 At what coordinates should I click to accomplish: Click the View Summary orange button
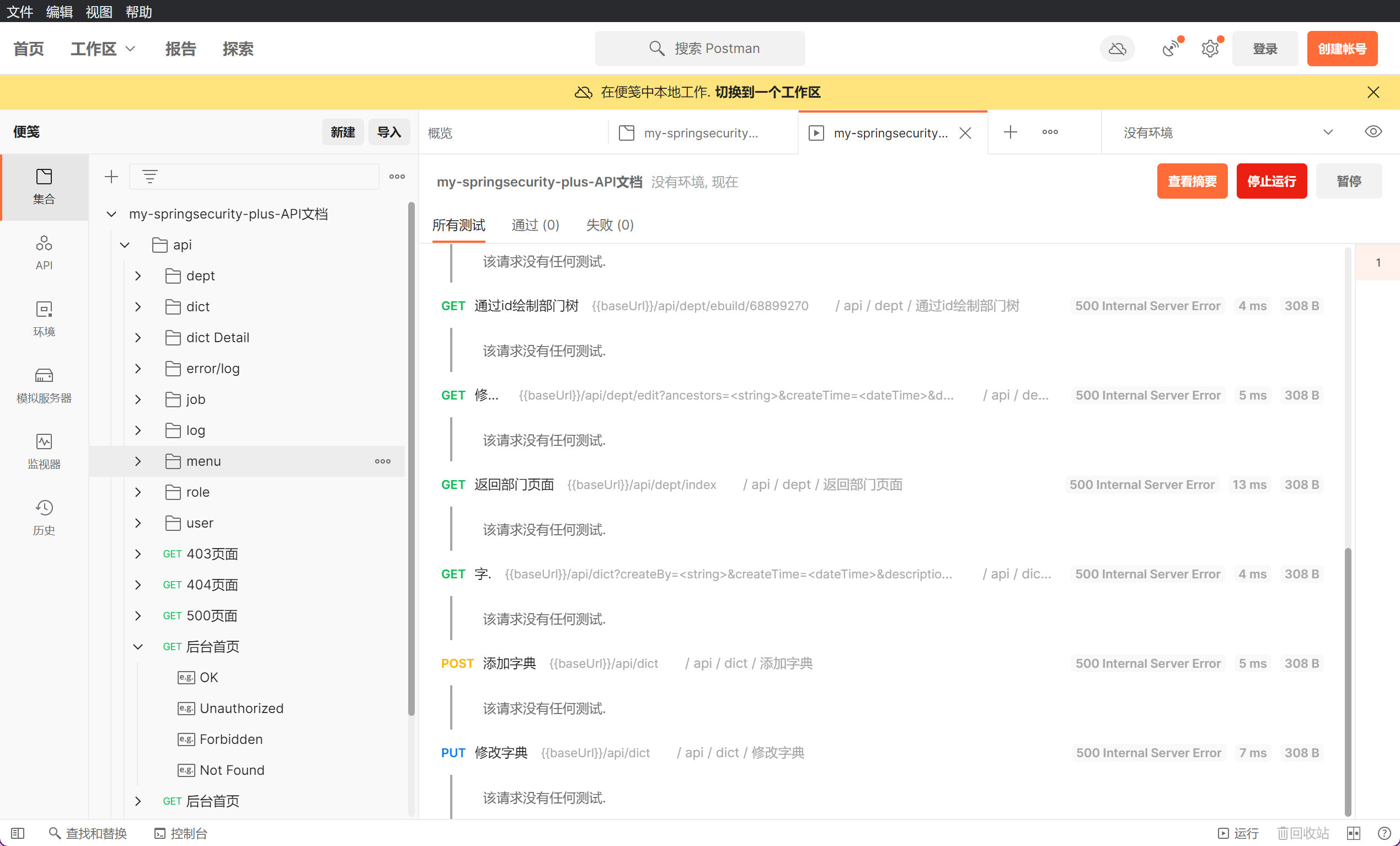coord(1191,182)
